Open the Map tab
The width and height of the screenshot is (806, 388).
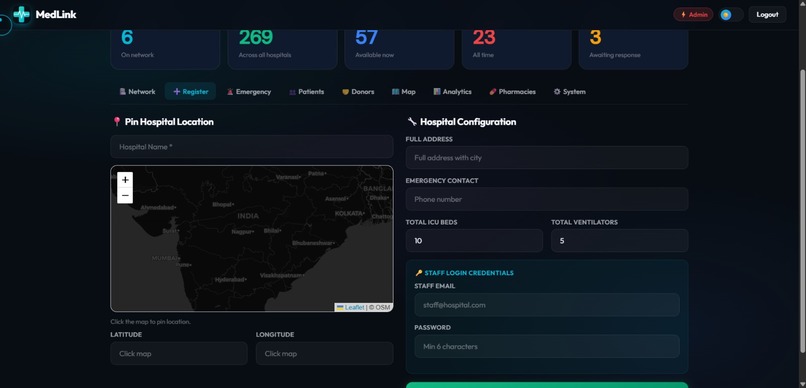pyautogui.click(x=404, y=91)
